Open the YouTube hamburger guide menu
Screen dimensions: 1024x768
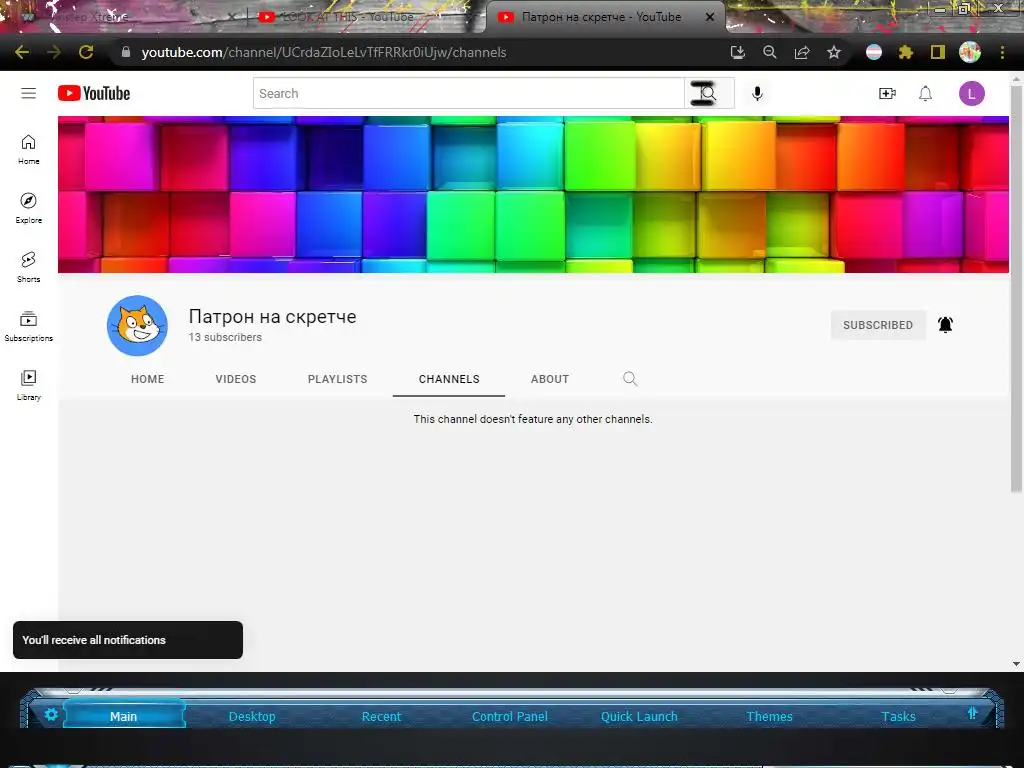coord(28,93)
